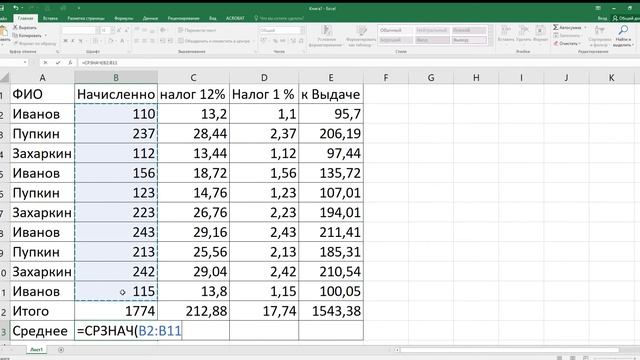Add a new sheet with plus icon

click(61, 350)
